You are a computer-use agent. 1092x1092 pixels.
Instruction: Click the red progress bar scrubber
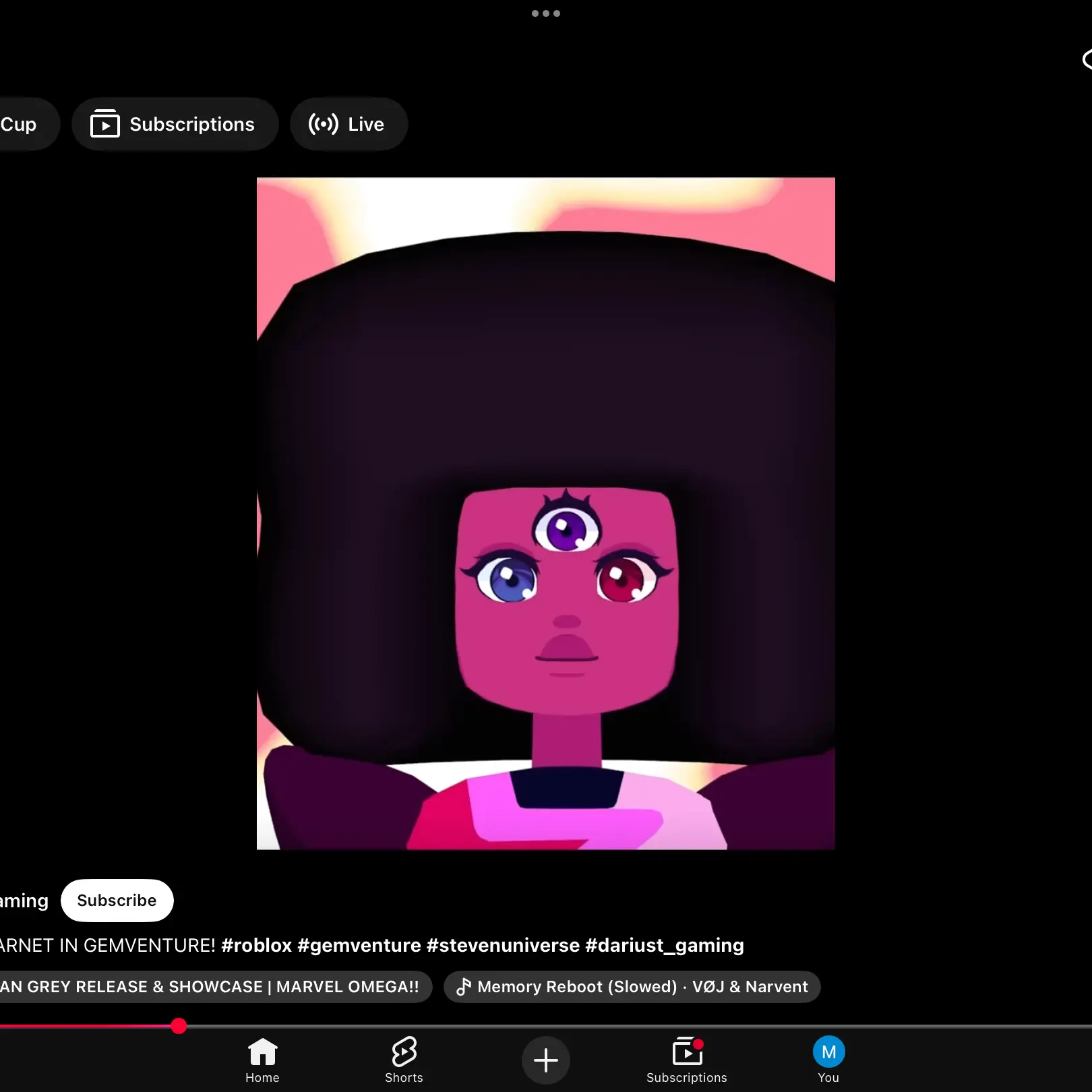(179, 1026)
